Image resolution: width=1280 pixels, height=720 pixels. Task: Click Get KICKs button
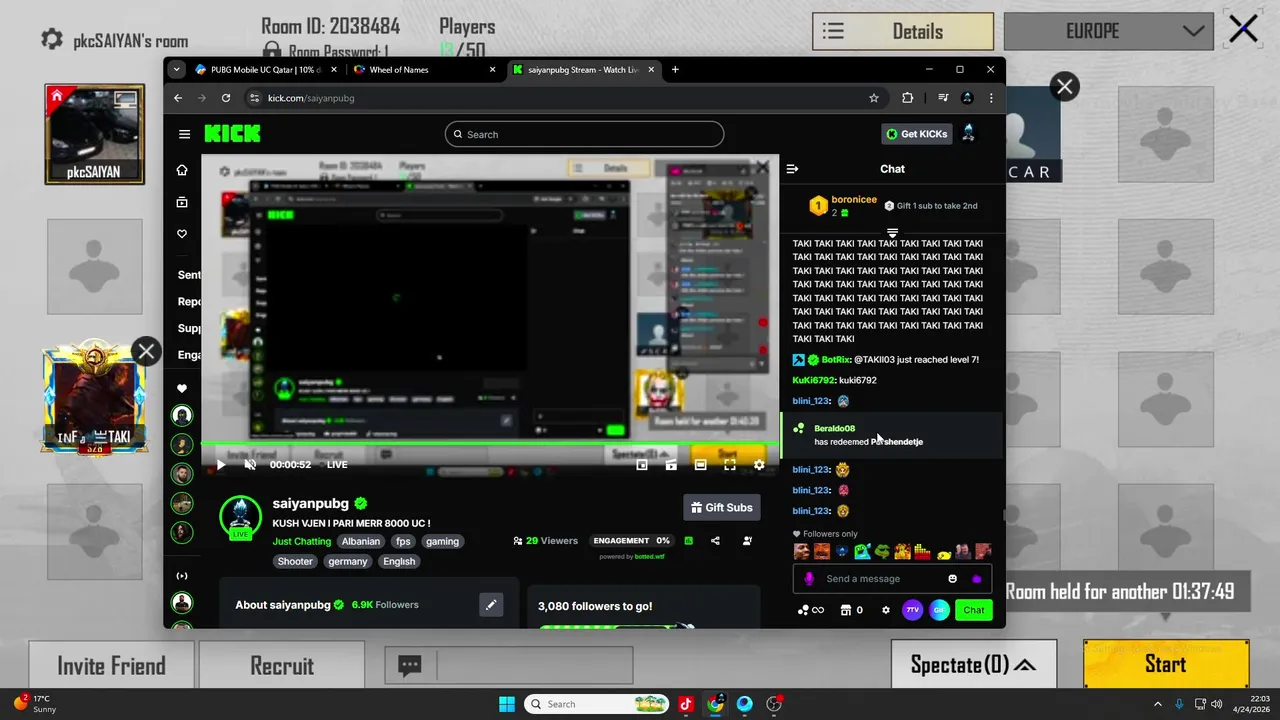point(916,134)
